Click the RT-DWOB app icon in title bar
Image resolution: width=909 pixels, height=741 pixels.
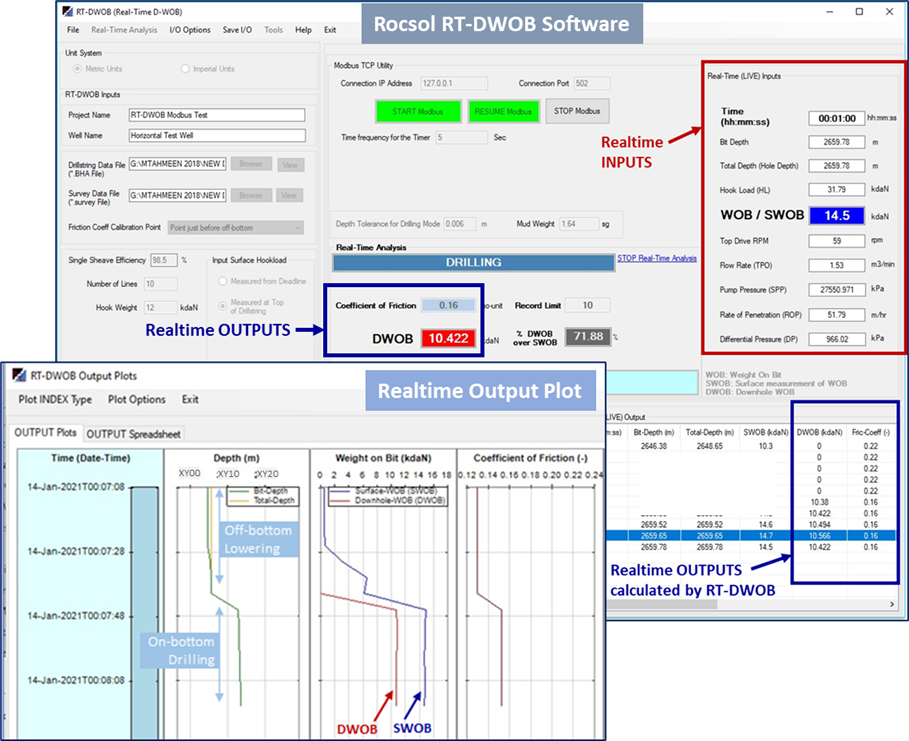pyautogui.click(x=68, y=12)
